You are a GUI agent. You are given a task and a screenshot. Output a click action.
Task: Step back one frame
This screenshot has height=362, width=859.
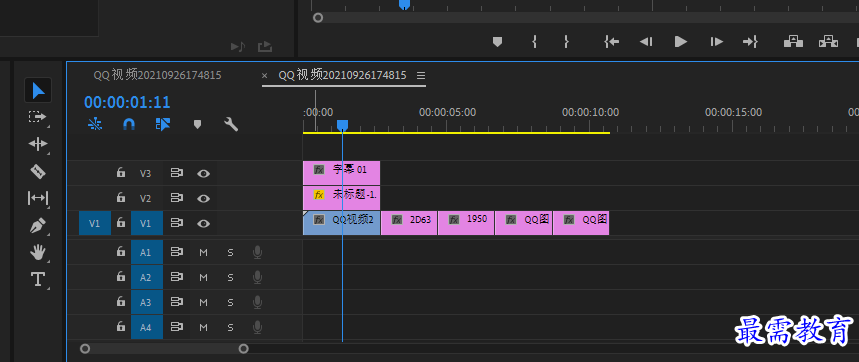pyautogui.click(x=646, y=42)
